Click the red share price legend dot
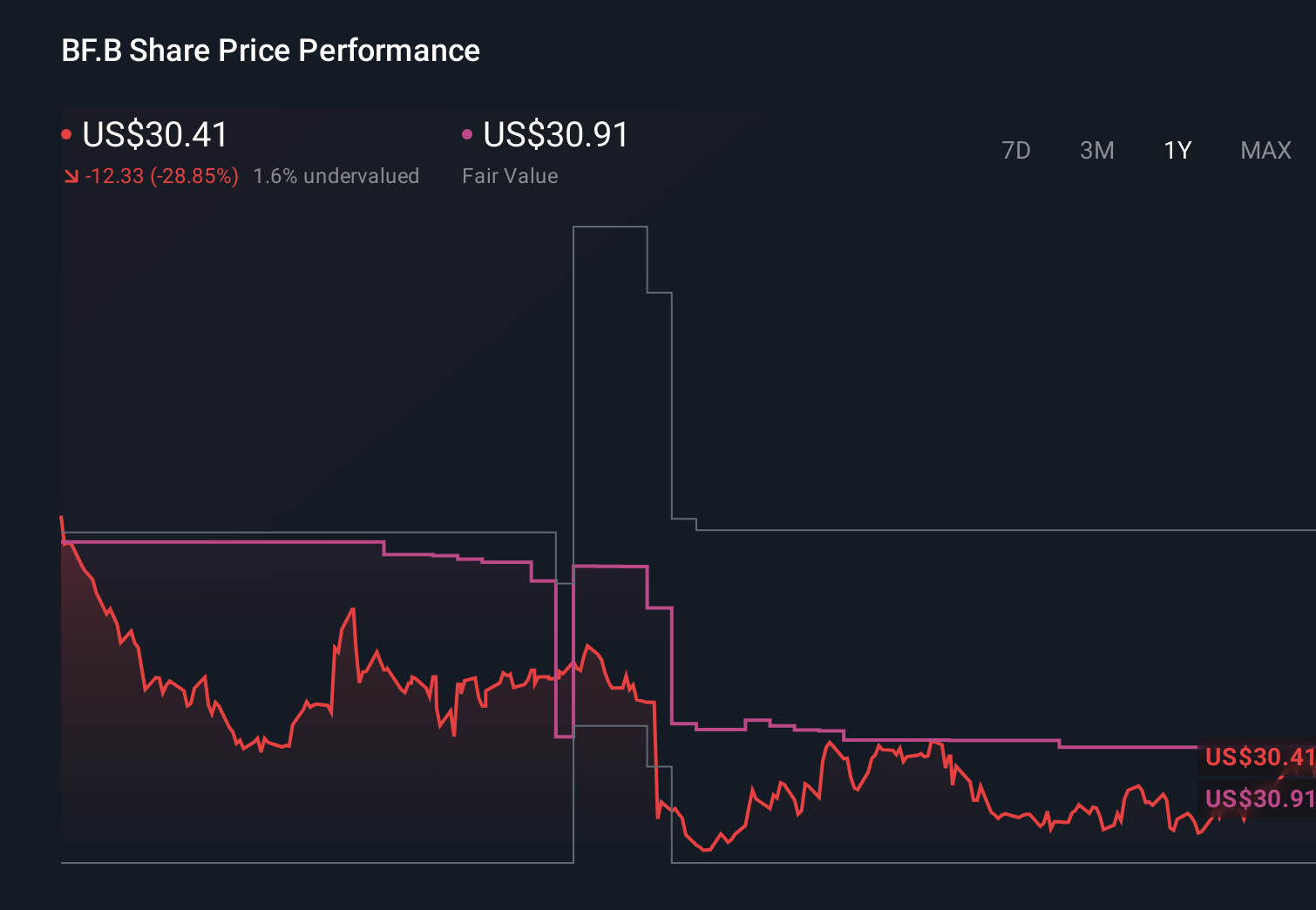Screen dimensions: 1316x910 coord(66,133)
